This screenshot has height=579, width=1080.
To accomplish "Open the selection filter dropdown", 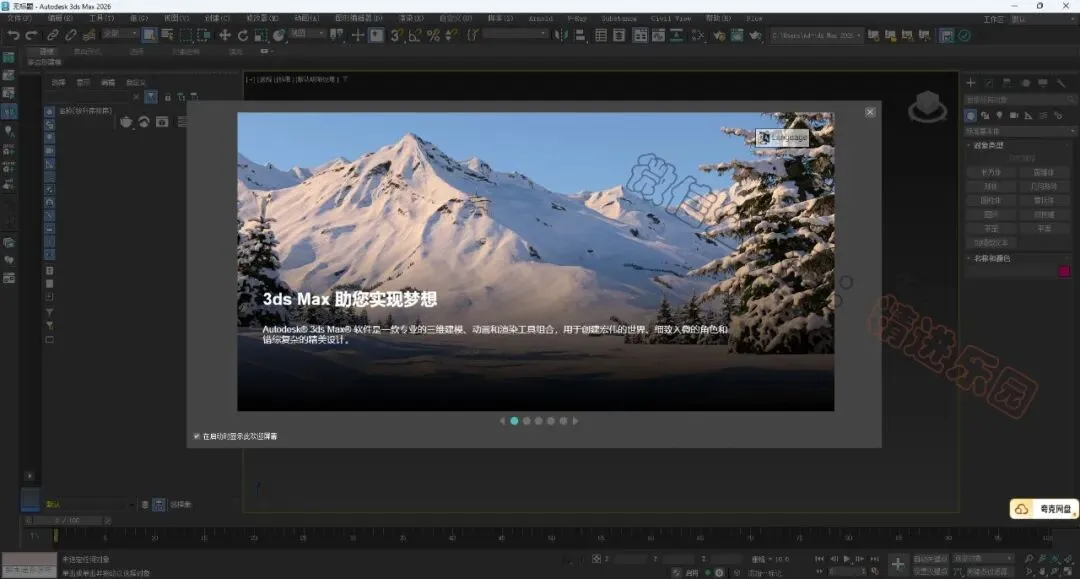I will click(x=120, y=33).
